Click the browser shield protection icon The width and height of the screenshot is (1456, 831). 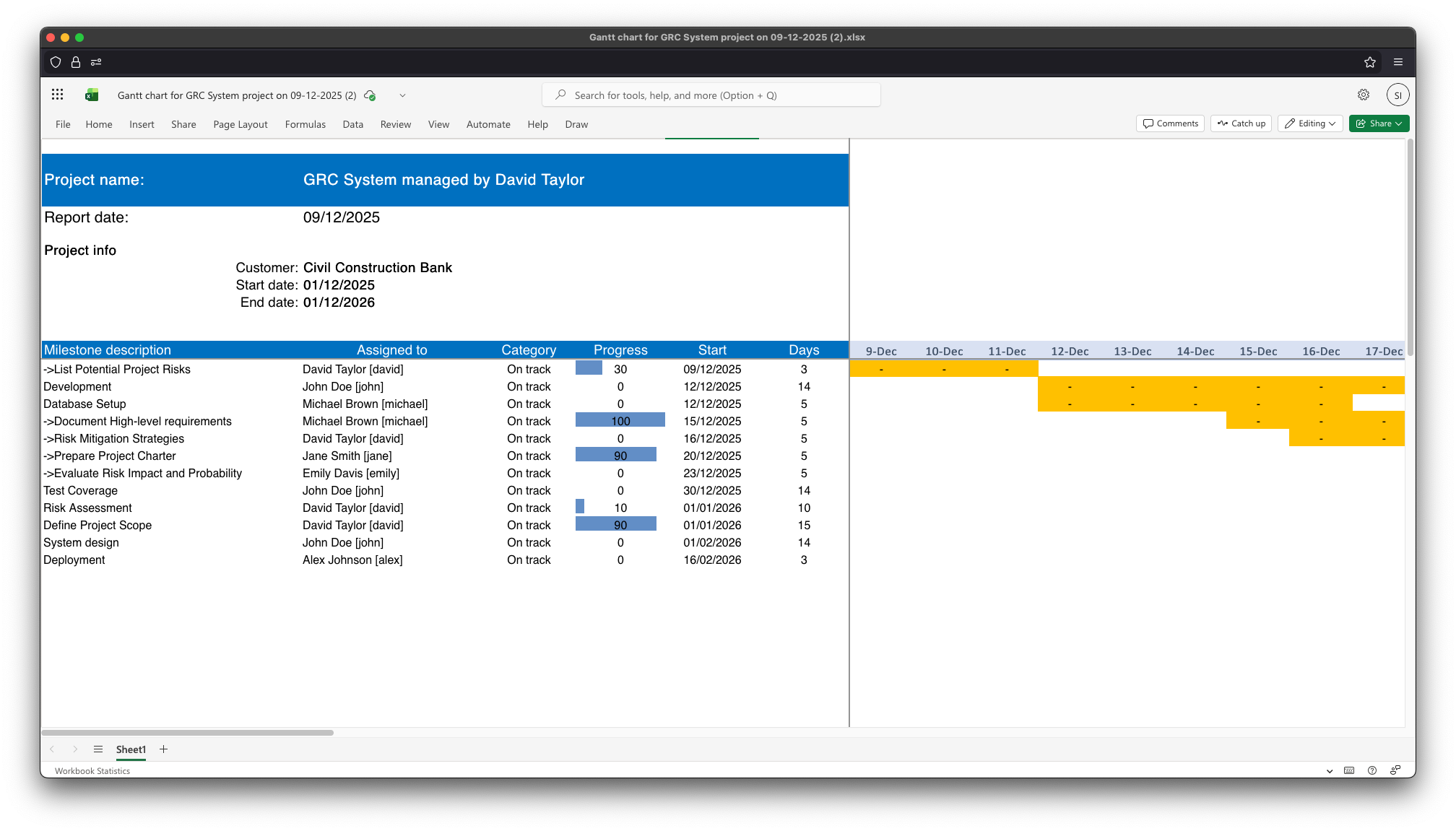click(x=56, y=62)
